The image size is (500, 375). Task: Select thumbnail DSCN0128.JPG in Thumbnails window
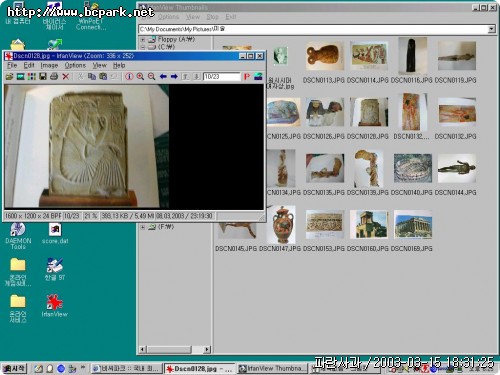pos(369,112)
